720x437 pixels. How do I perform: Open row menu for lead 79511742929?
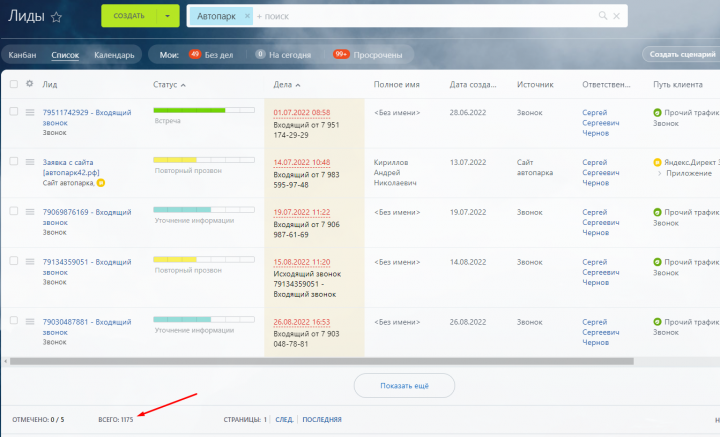click(x=30, y=112)
